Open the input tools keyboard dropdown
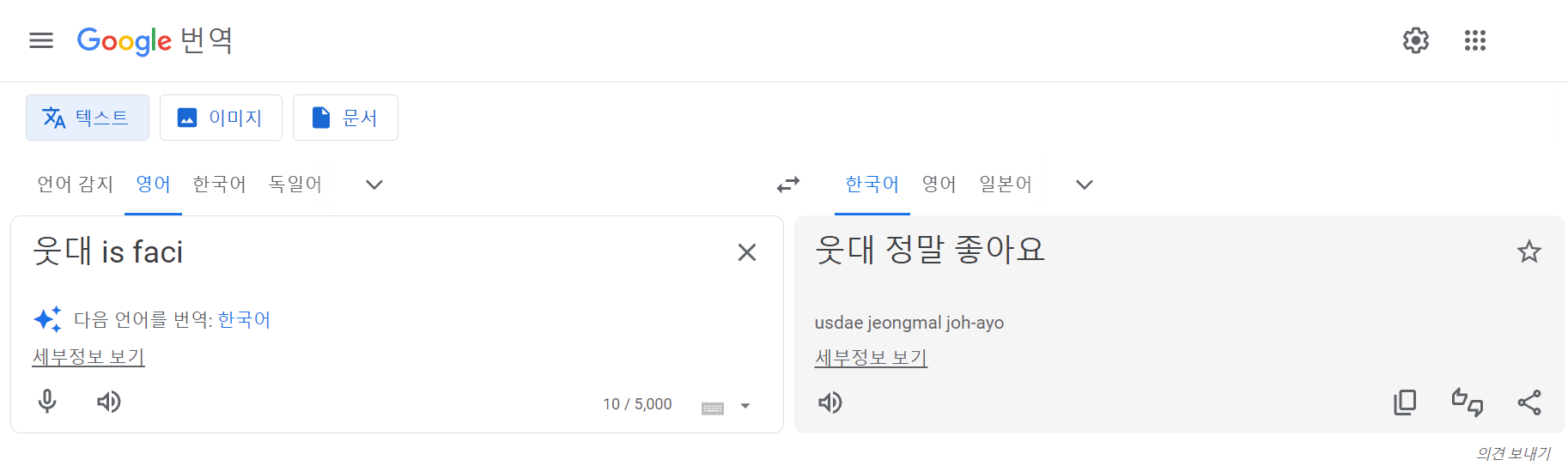Screen dimensions: 1568x466 pyautogui.click(x=745, y=406)
